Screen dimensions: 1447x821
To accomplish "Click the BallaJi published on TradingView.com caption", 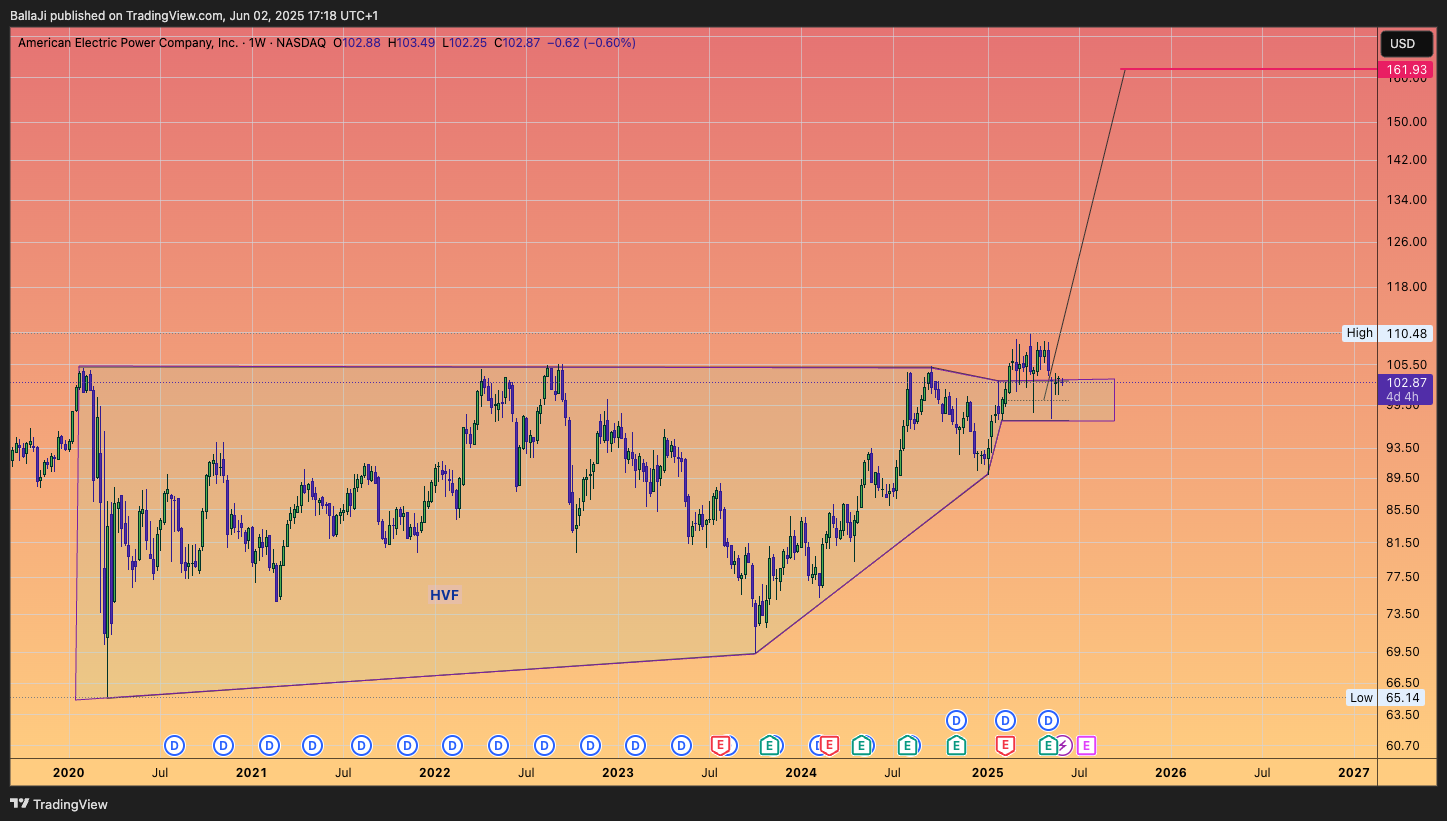I will 194,16.
